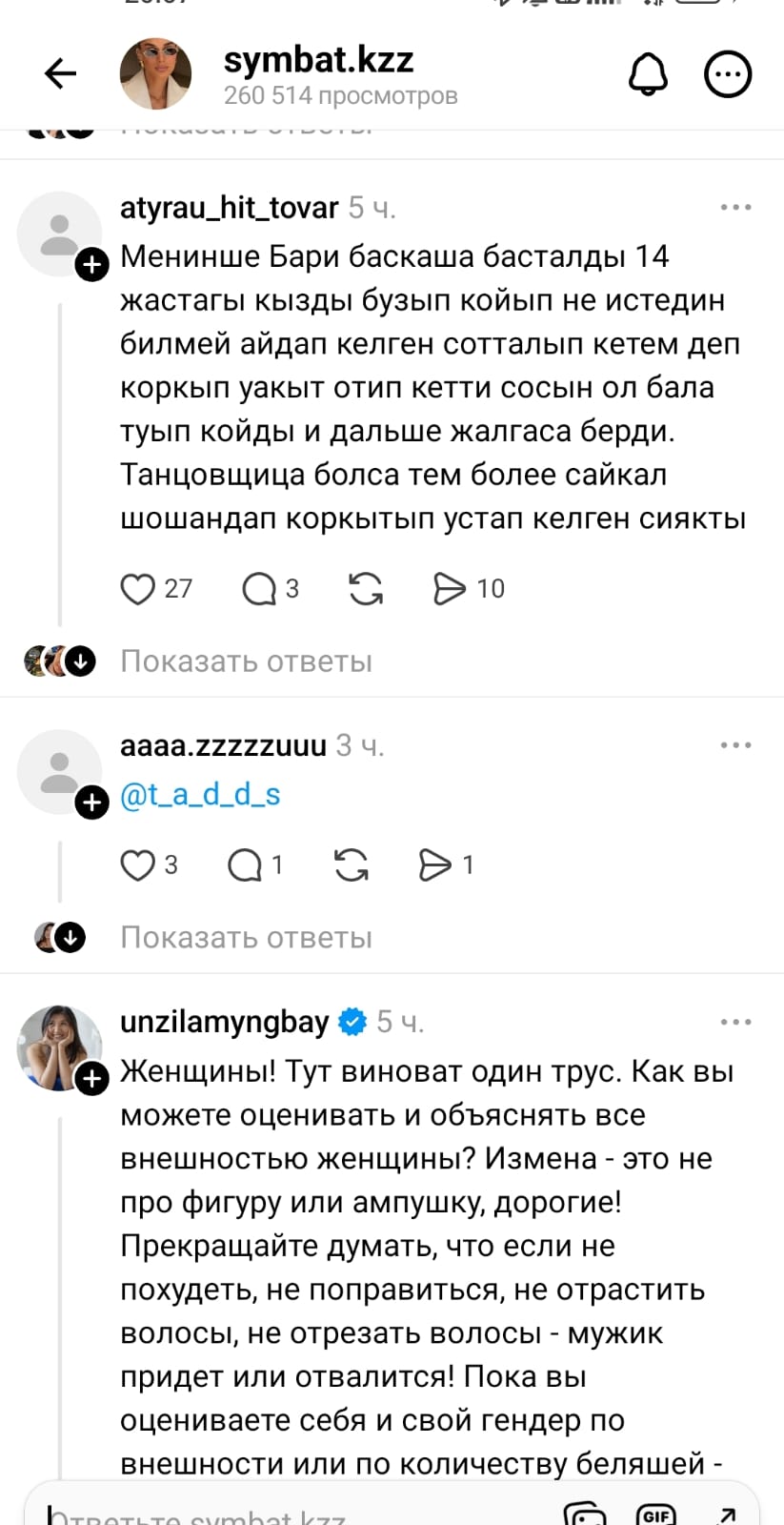Open options for aaaa.zzzzzuuu comment
The height and width of the screenshot is (1525, 784).
coord(735,745)
